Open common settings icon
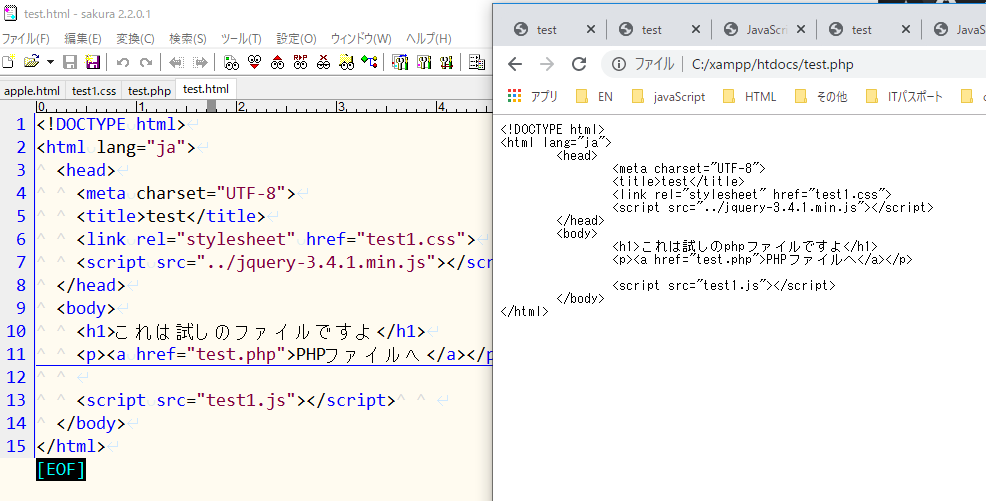This screenshot has height=501, width=986. click(x=446, y=62)
